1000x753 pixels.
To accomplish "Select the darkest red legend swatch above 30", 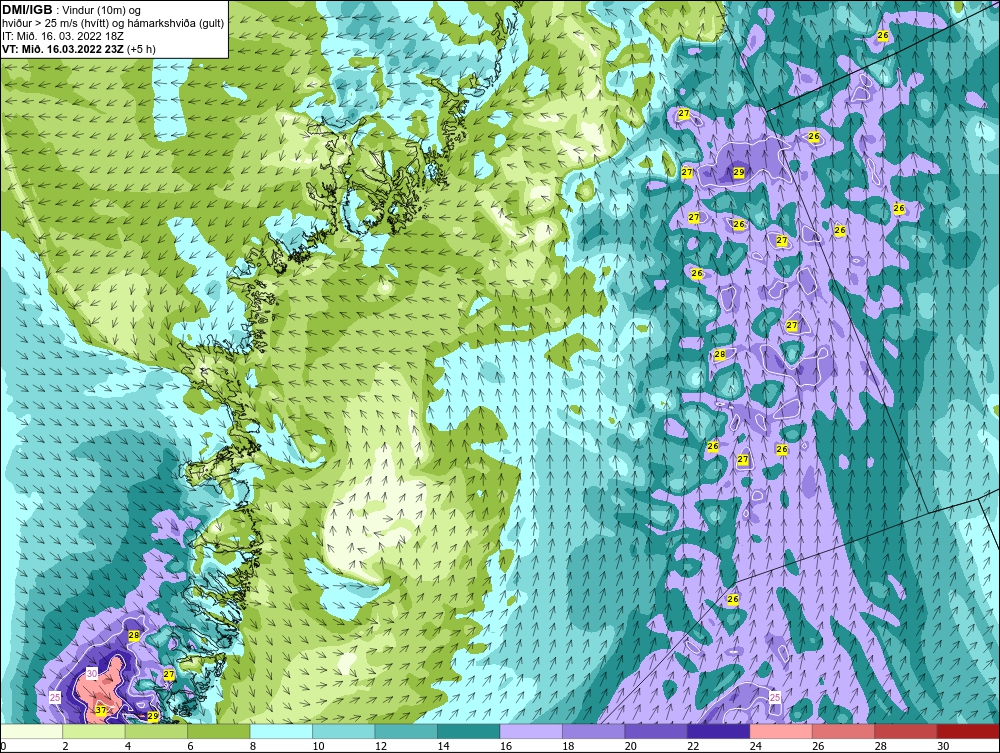I will tap(969, 731).
